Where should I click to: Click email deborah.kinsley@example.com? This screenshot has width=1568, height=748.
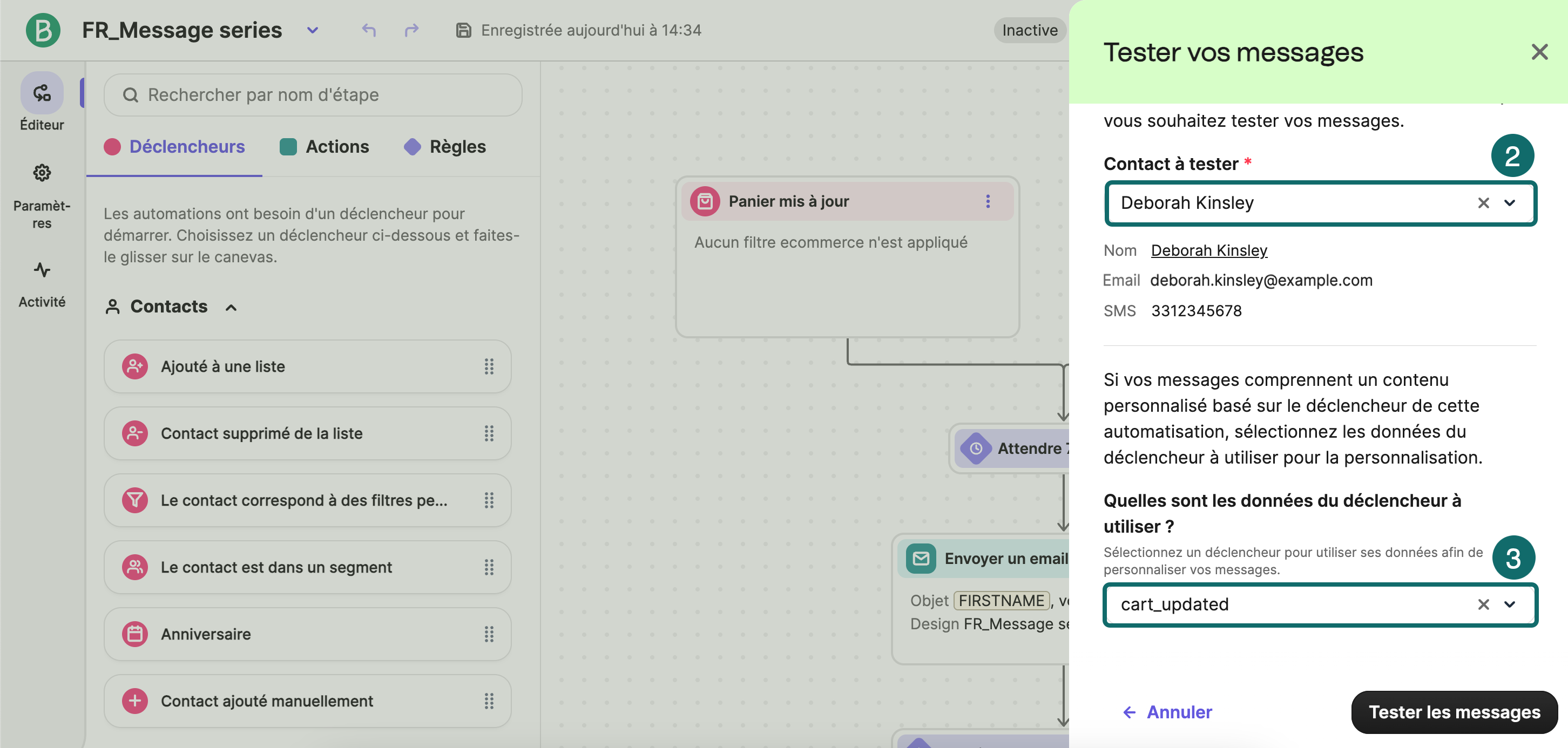click(1261, 281)
